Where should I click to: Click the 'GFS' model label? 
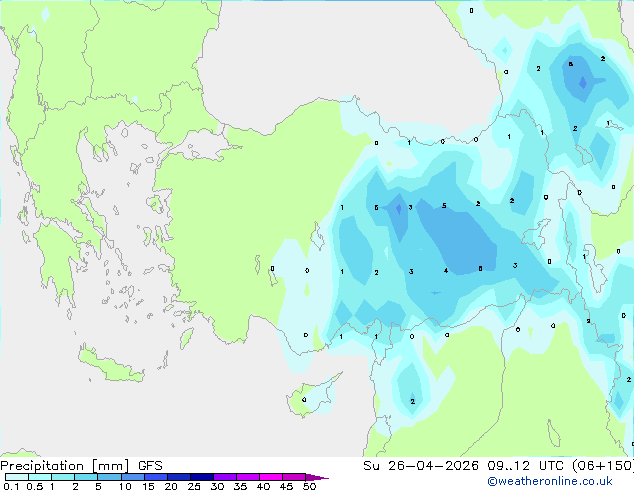[x=150, y=466]
